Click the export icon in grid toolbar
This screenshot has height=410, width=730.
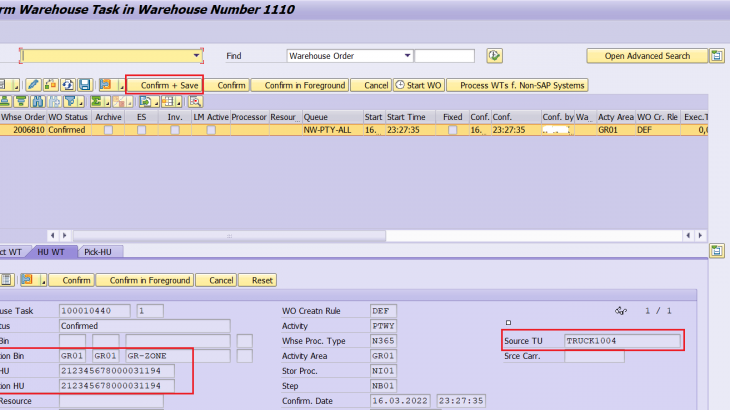click(x=145, y=101)
